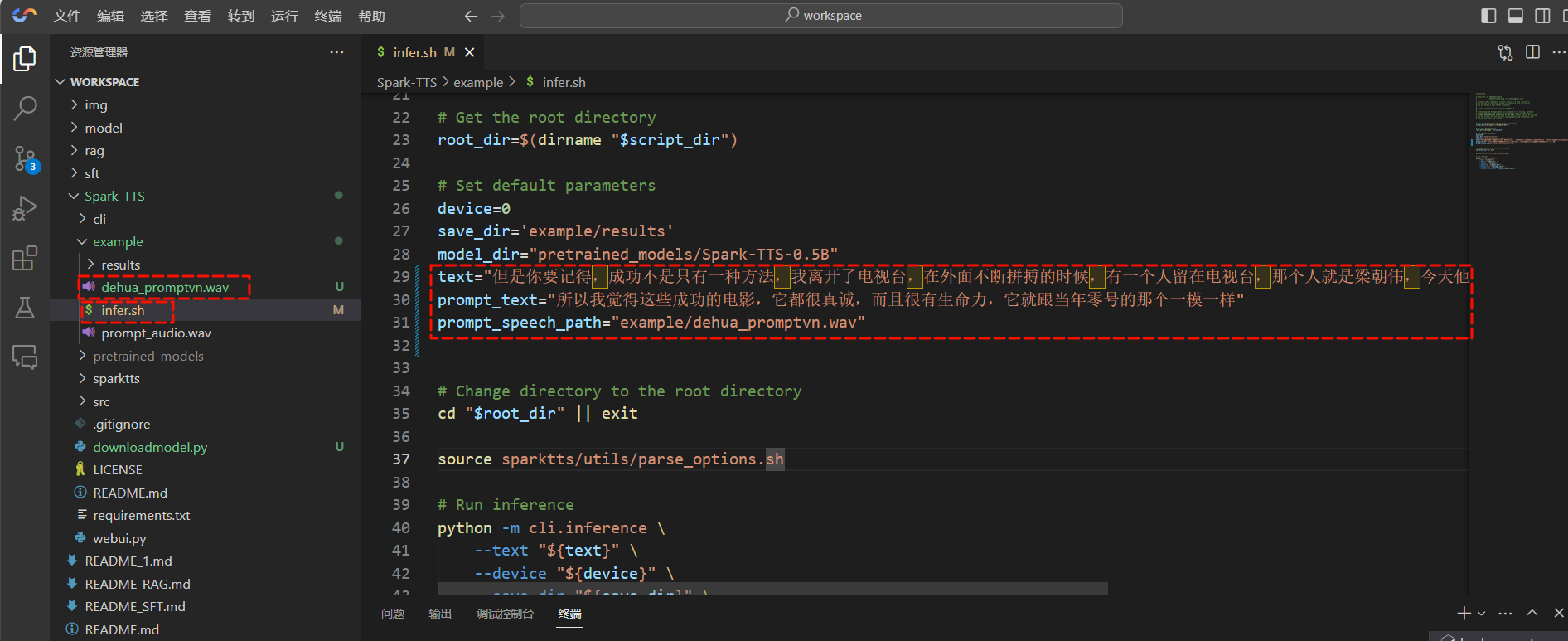
Task: Open webui.py file
Action: [x=205, y=538]
